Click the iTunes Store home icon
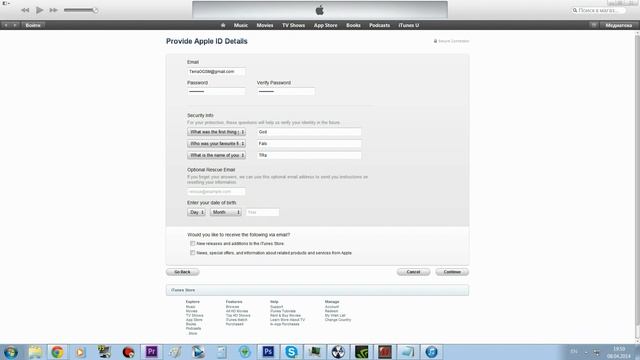640x360 pixels. pos(223,25)
